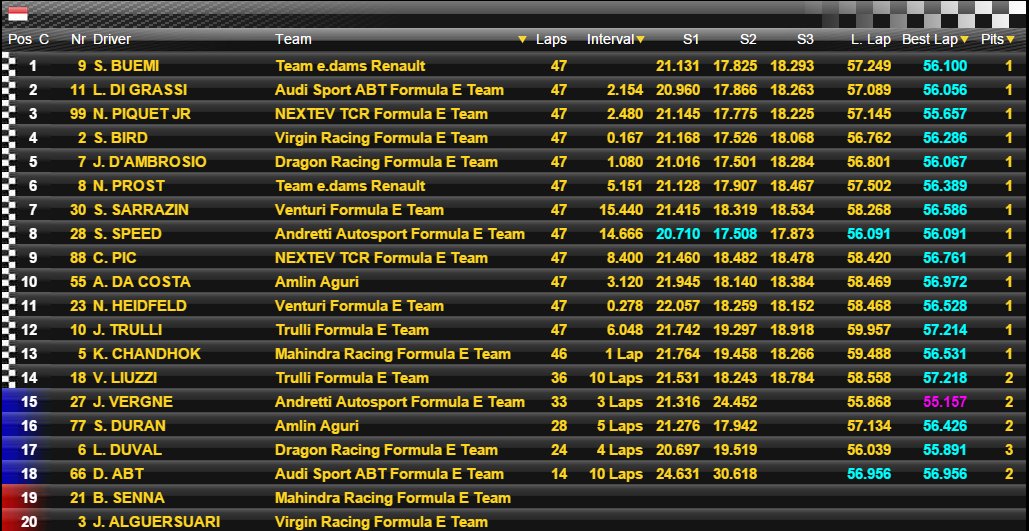Click the checkered flag in V. LIUZZI's row
Screen dimensions: 1029x531
[x=8, y=378]
